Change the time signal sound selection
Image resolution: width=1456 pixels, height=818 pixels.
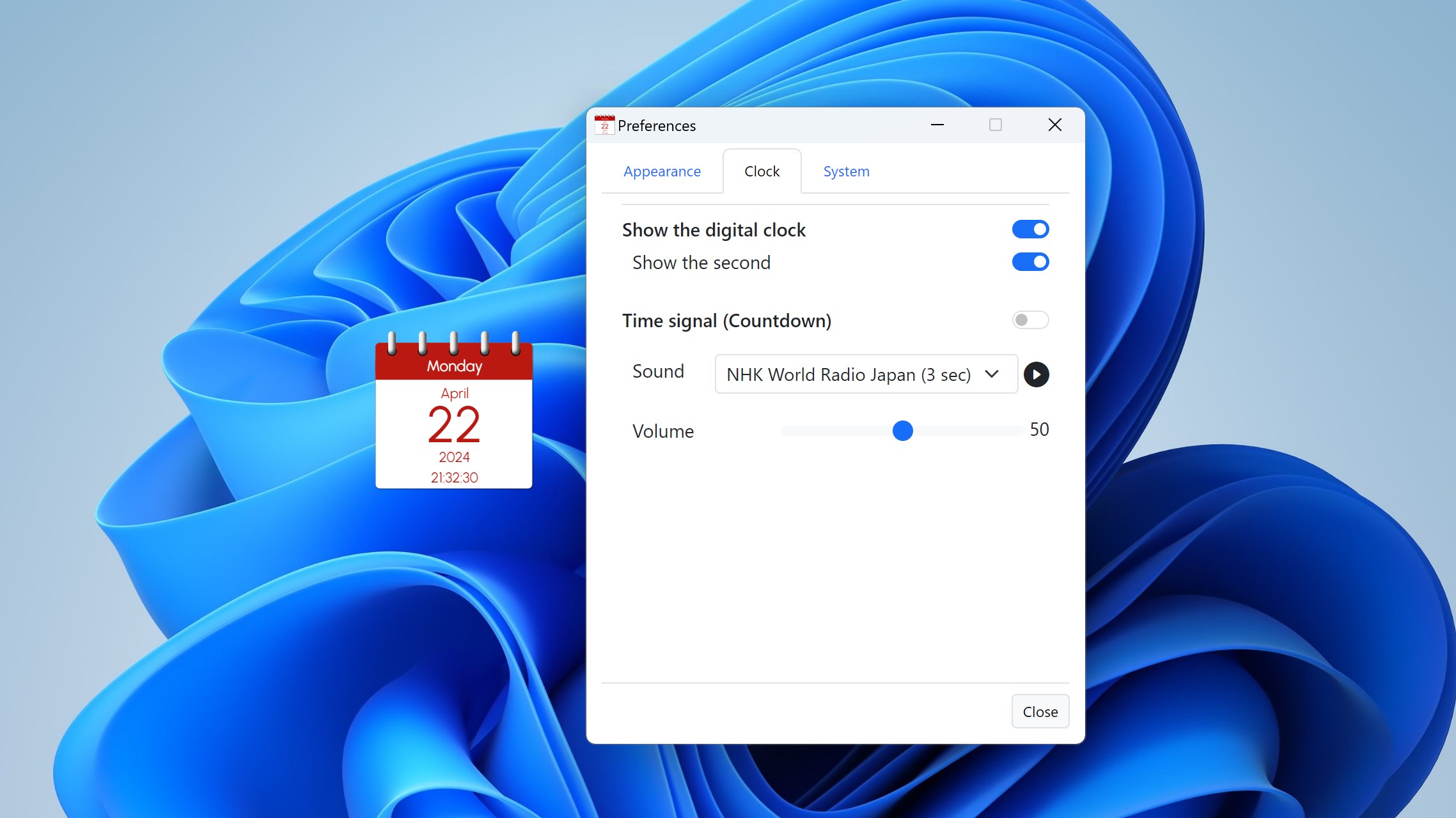[x=865, y=374]
